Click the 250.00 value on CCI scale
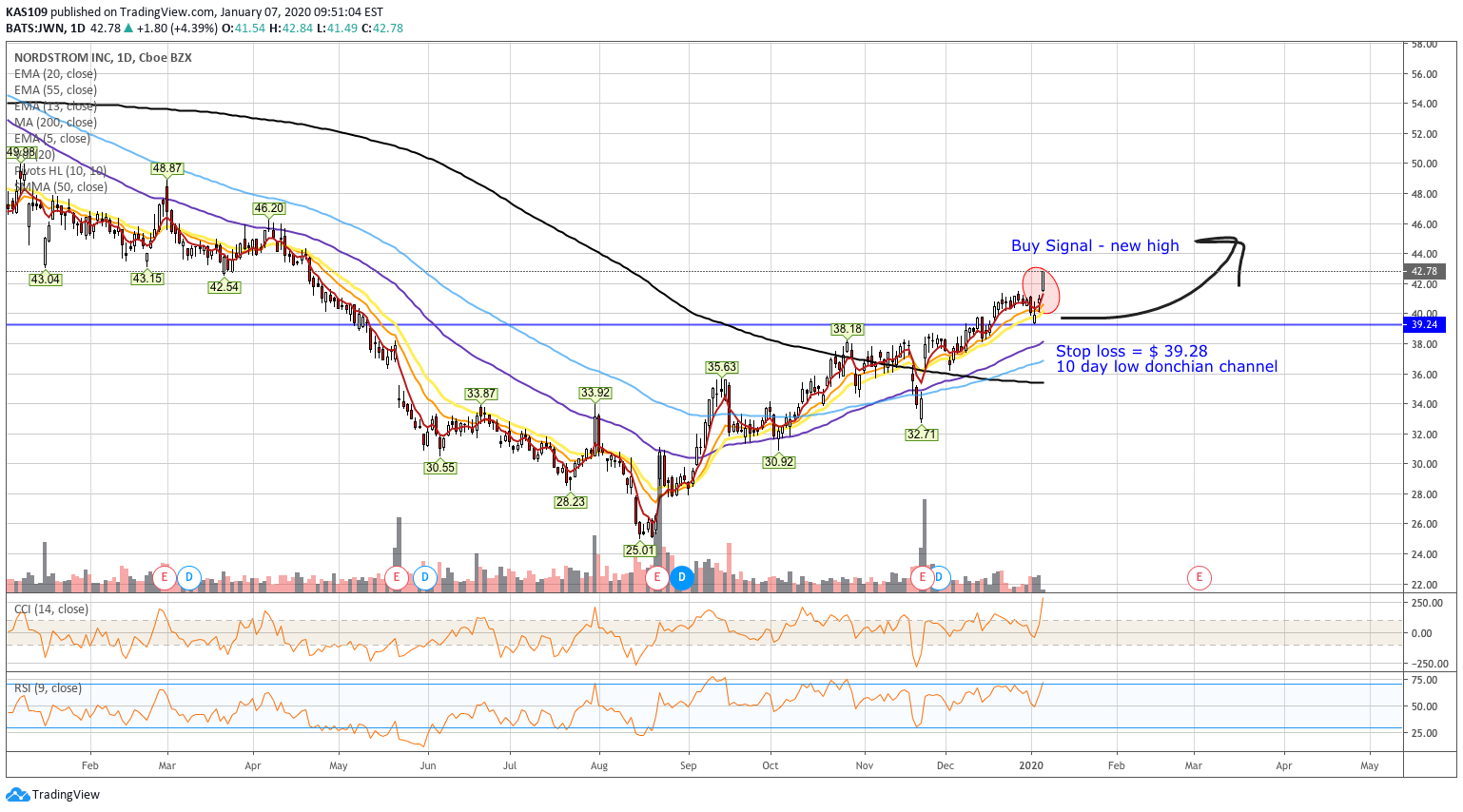Image resolution: width=1463 pixels, height=812 pixels. (1427, 603)
